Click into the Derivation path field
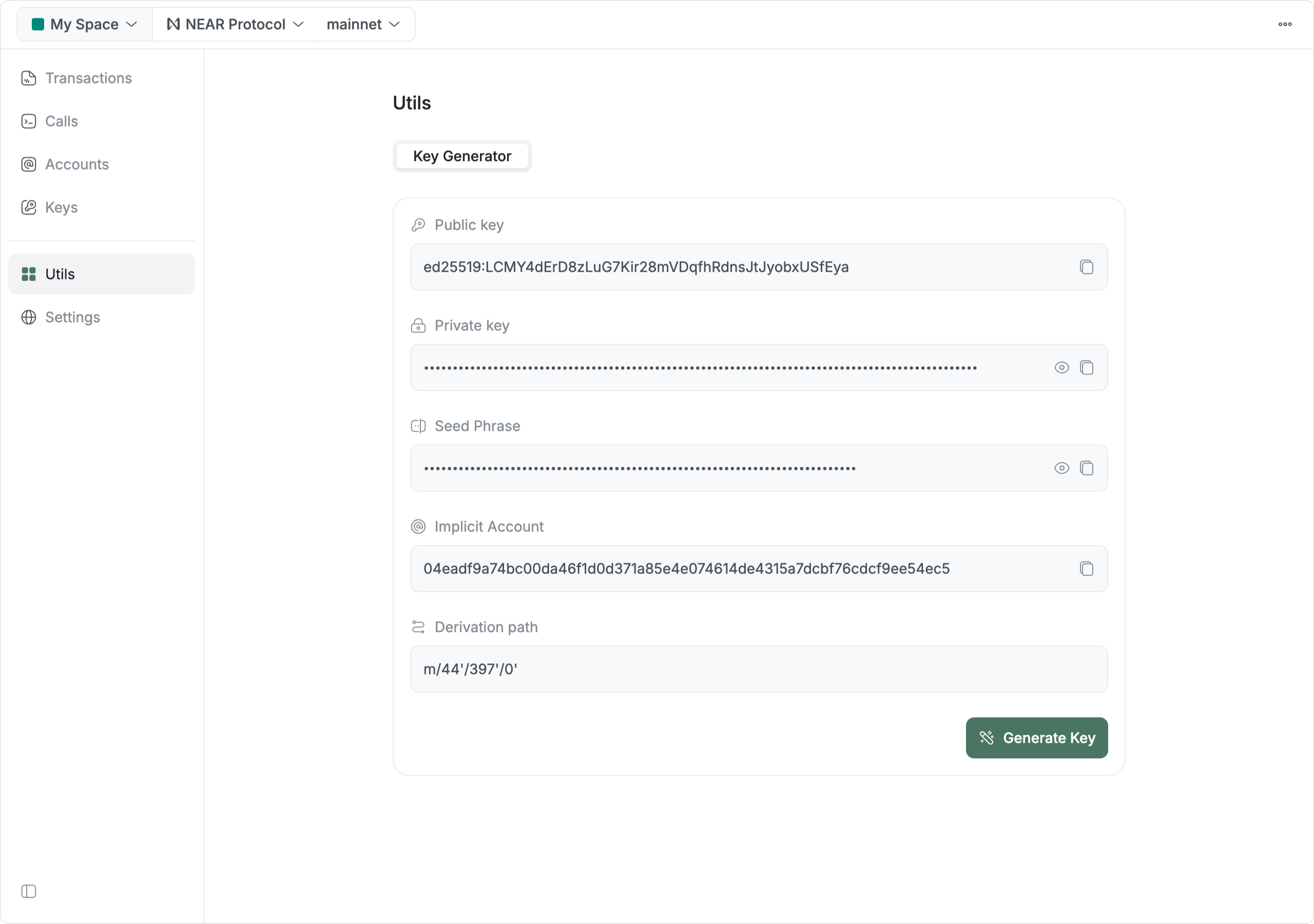1314x924 pixels. [x=758, y=669]
